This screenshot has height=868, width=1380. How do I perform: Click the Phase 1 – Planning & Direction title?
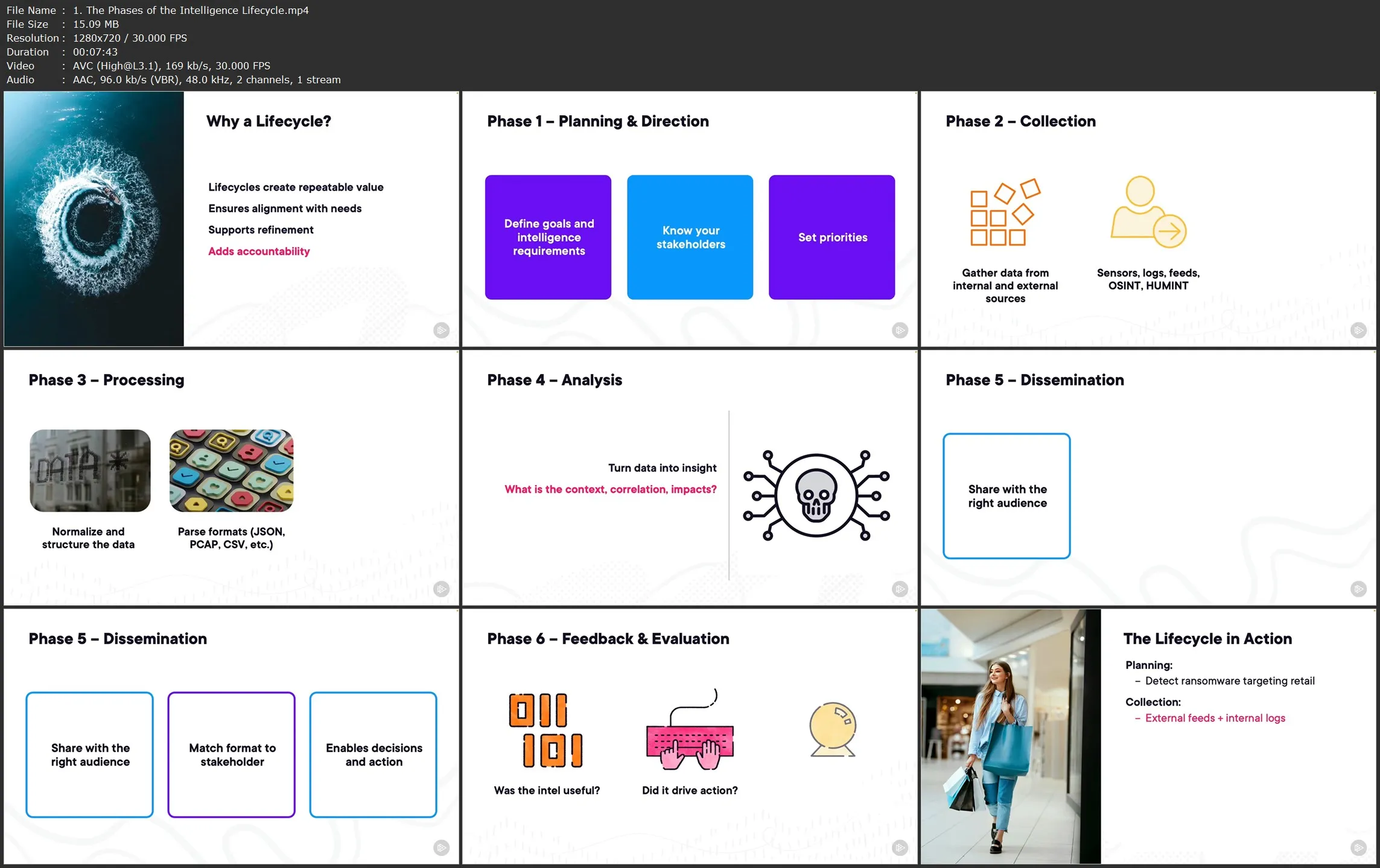[x=598, y=121]
